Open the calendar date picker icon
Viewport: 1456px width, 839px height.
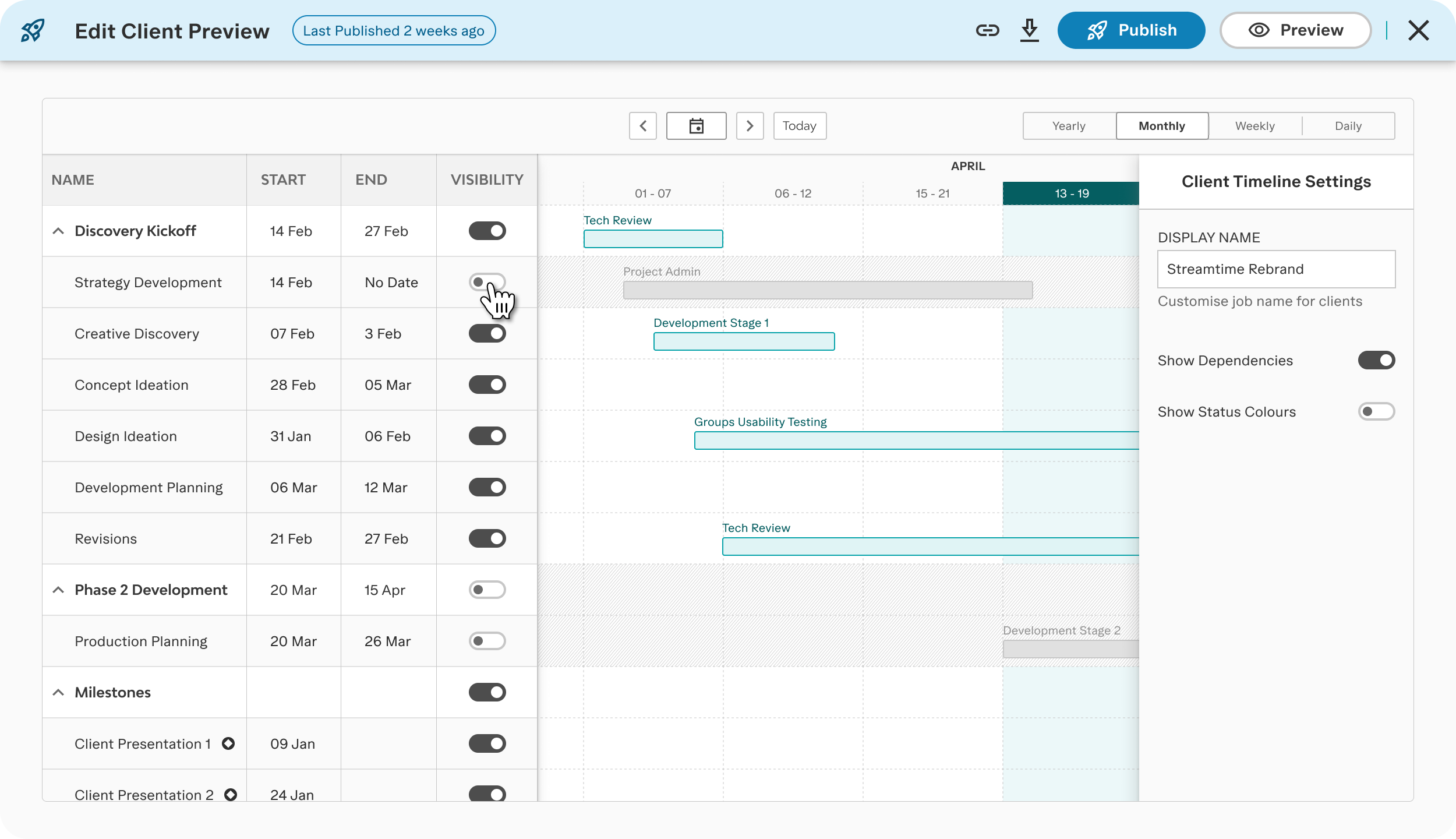697,126
